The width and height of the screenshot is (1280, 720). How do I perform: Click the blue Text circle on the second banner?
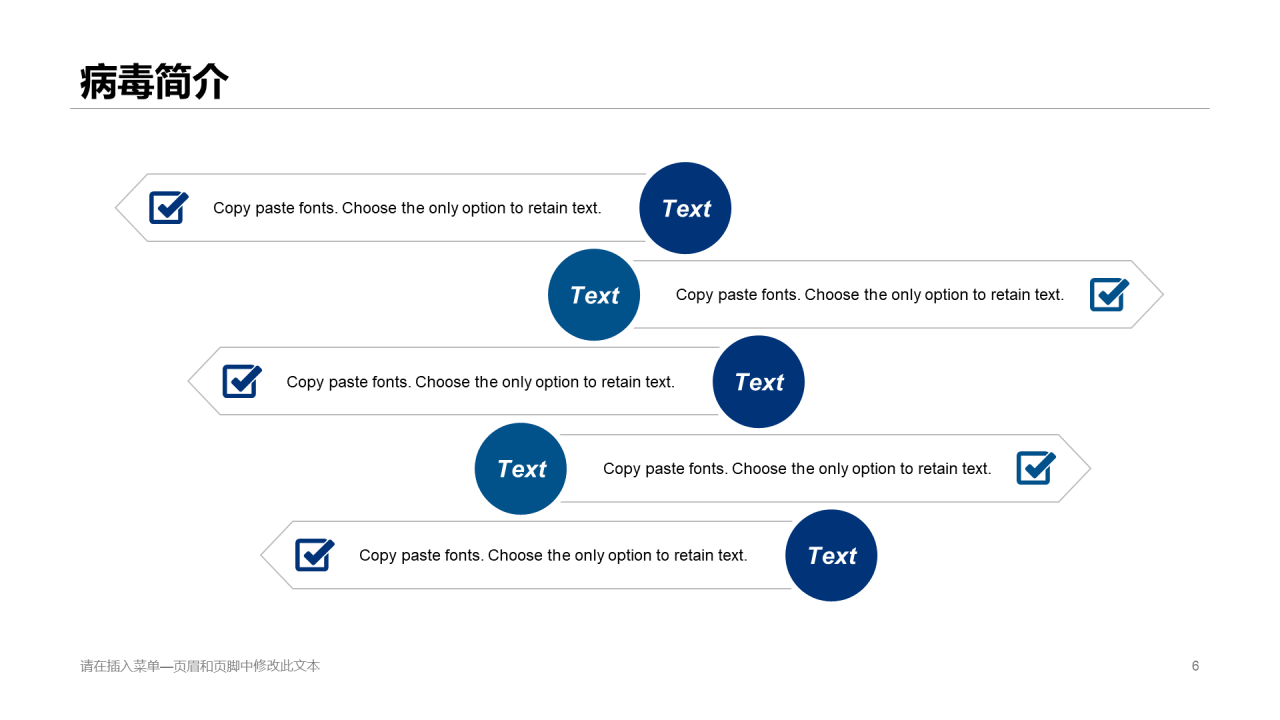coord(594,295)
